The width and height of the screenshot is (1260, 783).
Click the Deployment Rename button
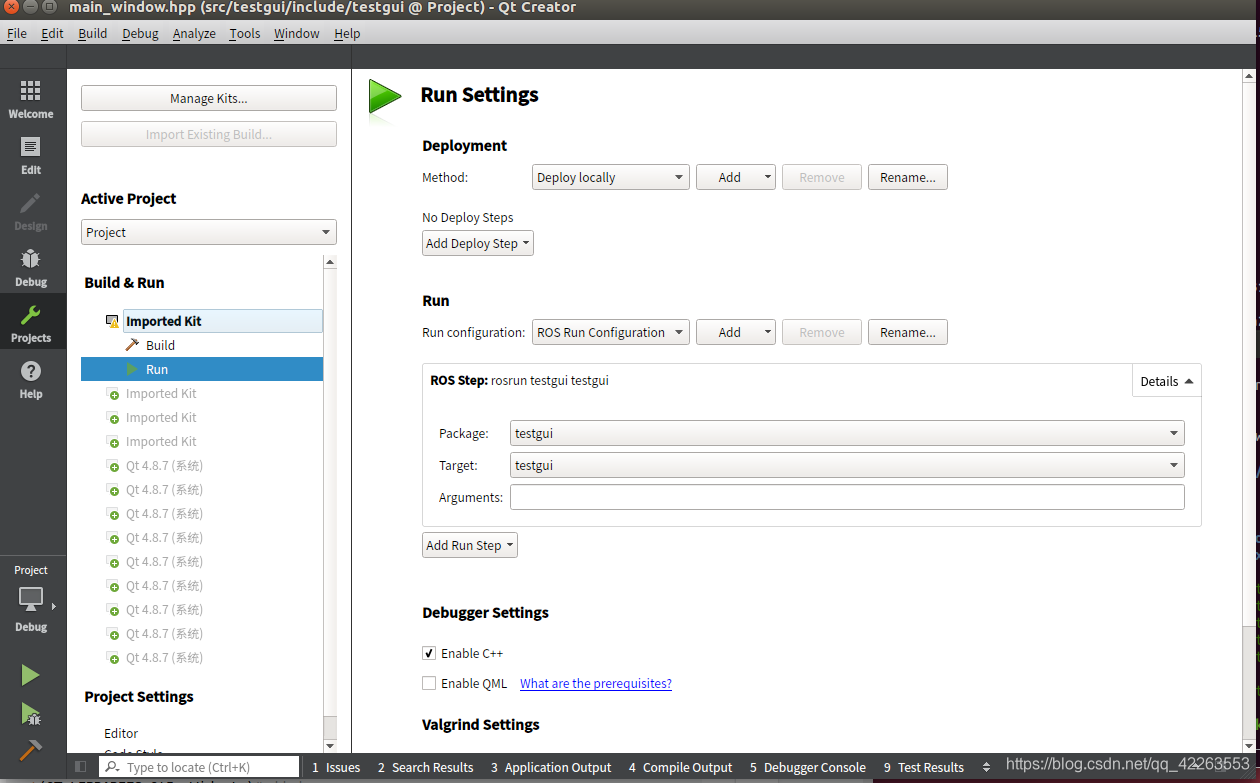click(x=908, y=177)
